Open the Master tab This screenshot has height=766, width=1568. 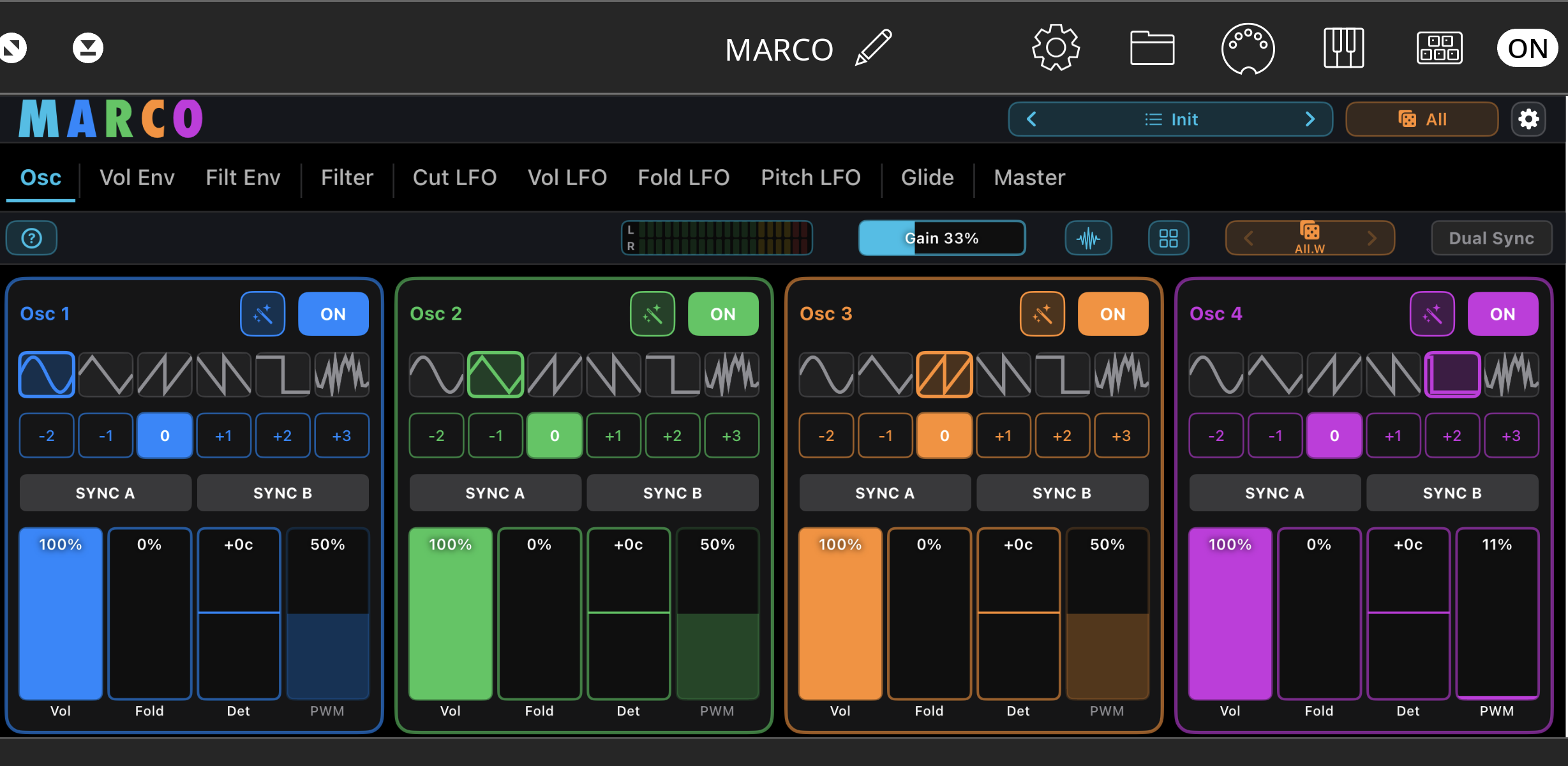[x=1030, y=177]
